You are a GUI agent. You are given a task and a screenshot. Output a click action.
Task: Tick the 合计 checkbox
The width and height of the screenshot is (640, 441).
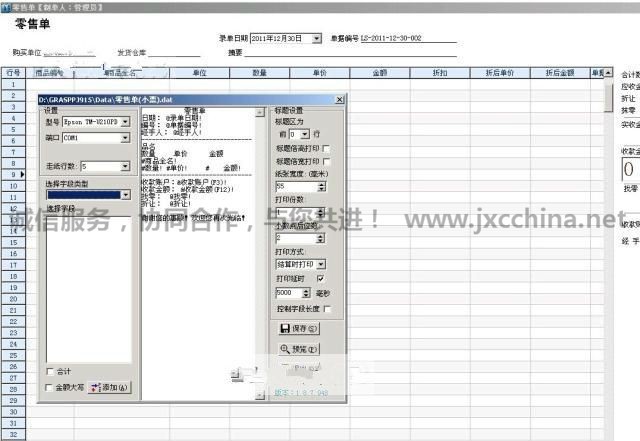coord(49,371)
